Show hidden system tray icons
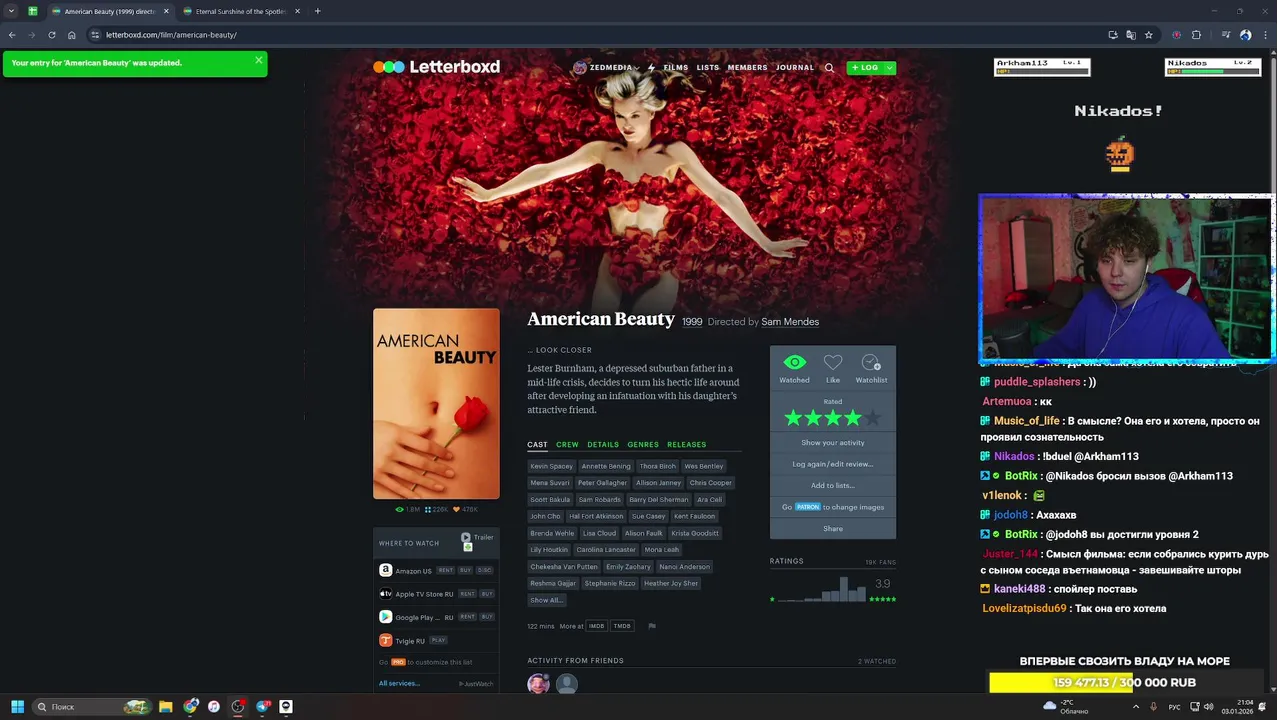This screenshot has width=1277, height=720. (1135, 707)
